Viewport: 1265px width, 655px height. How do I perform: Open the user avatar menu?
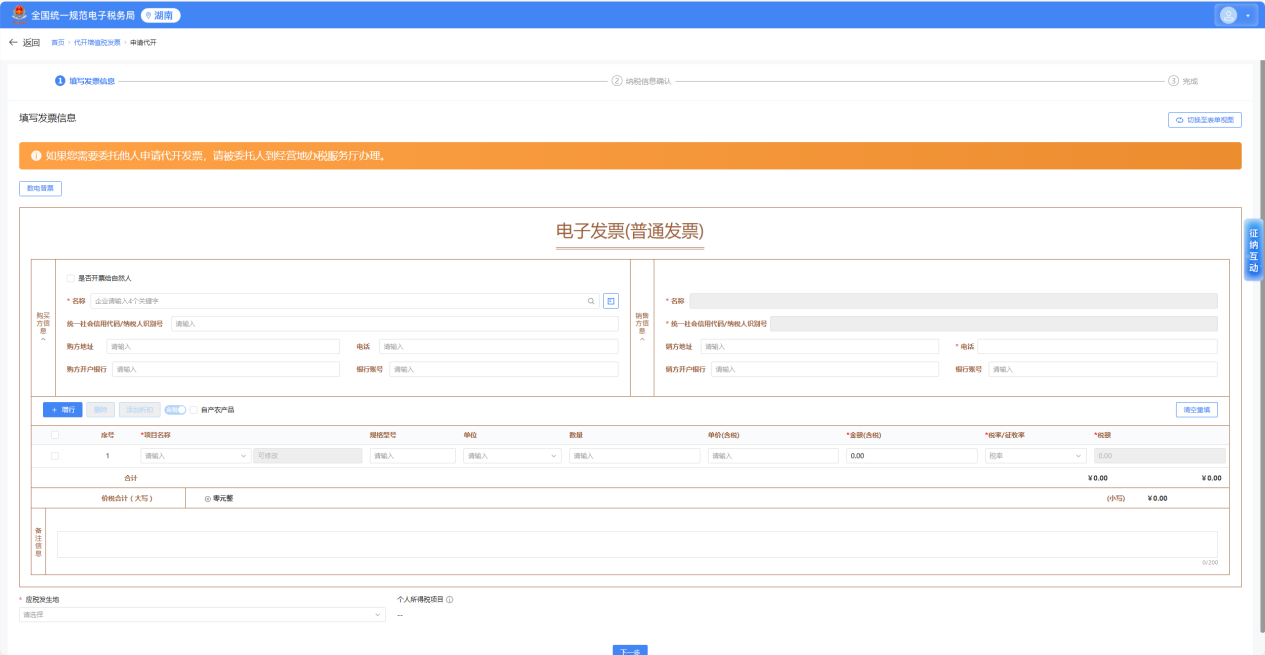[x=1228, y=15]
